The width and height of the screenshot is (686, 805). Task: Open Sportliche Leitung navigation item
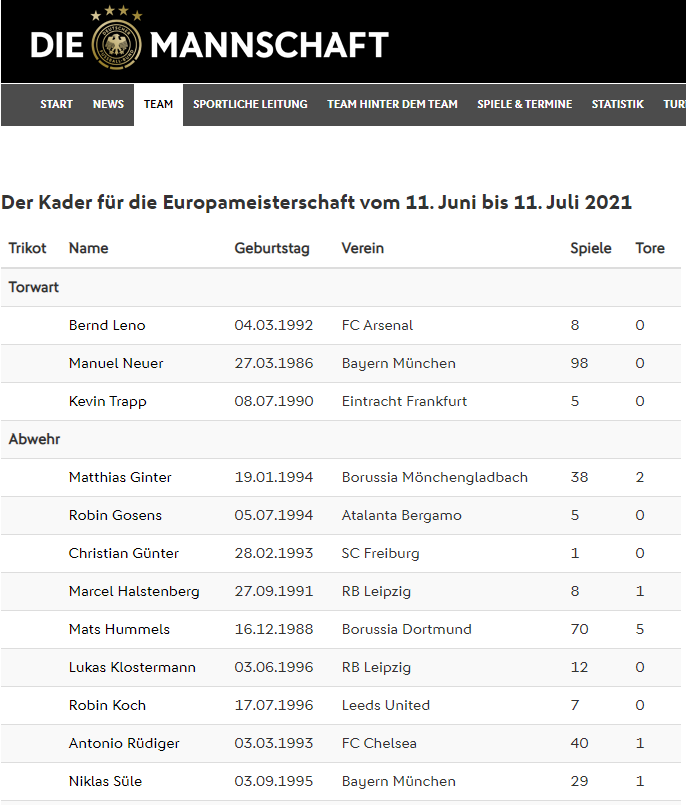click(250, 104)
